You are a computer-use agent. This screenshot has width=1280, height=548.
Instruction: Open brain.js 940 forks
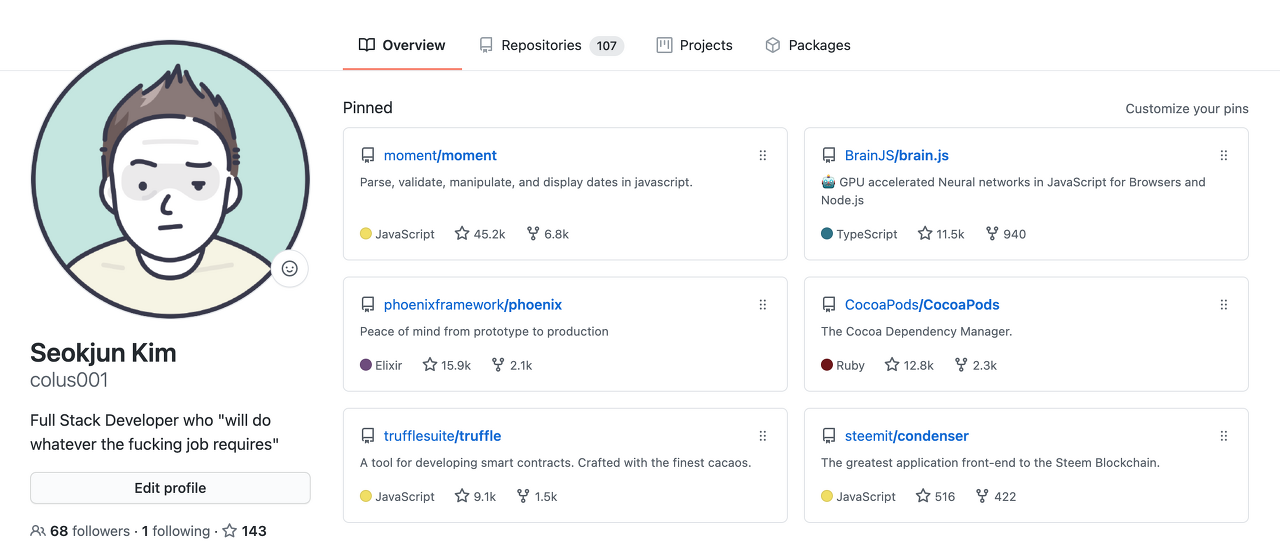coord(1006,234)
